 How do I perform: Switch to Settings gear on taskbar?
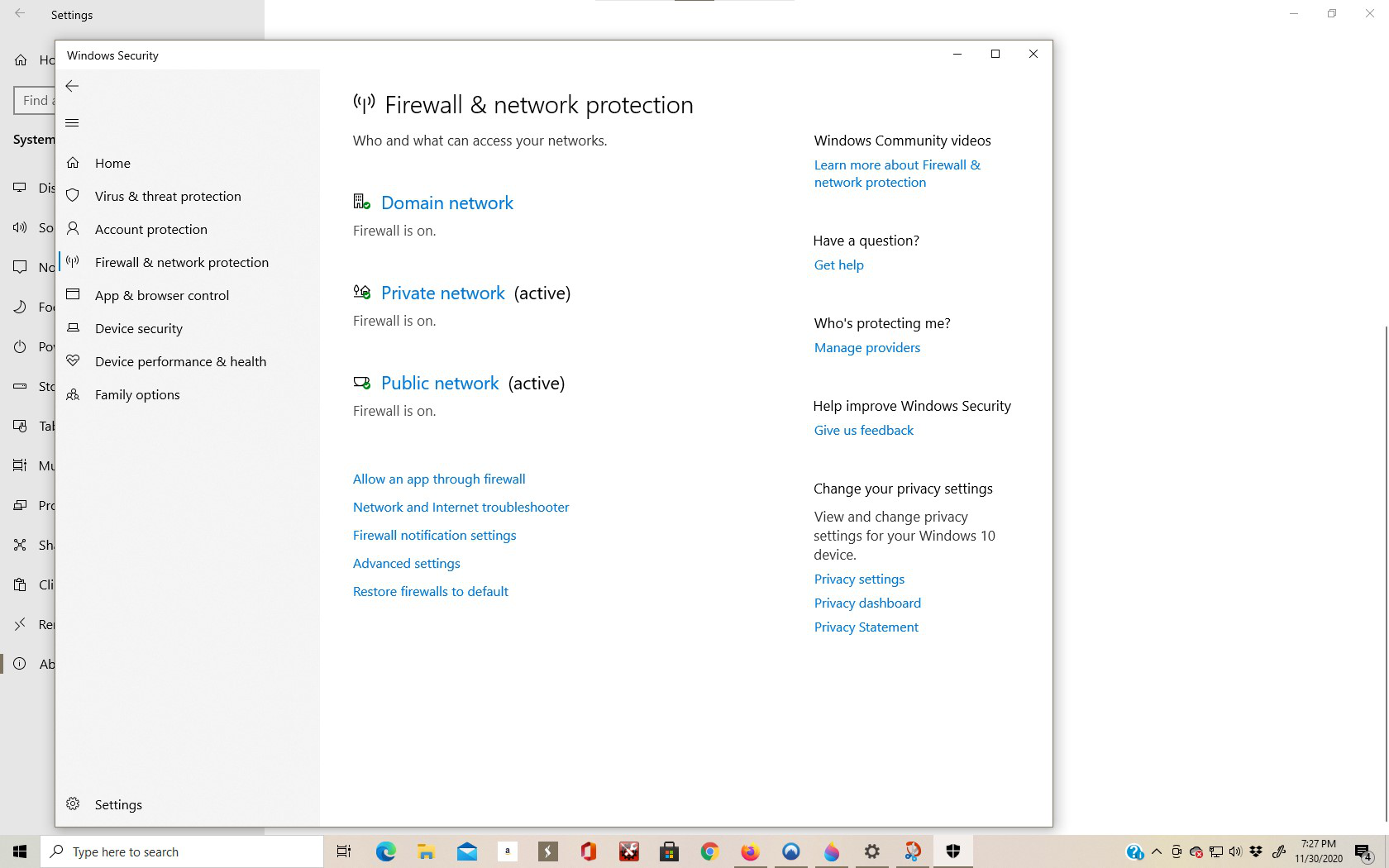(872, 851)
